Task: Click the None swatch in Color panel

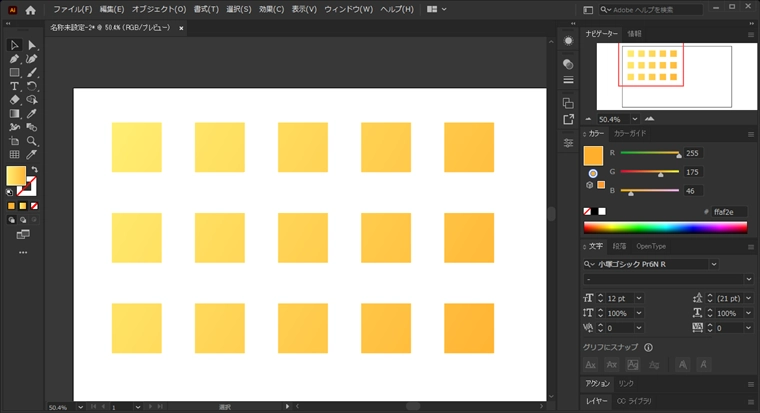Action: (x=589, y=212)
